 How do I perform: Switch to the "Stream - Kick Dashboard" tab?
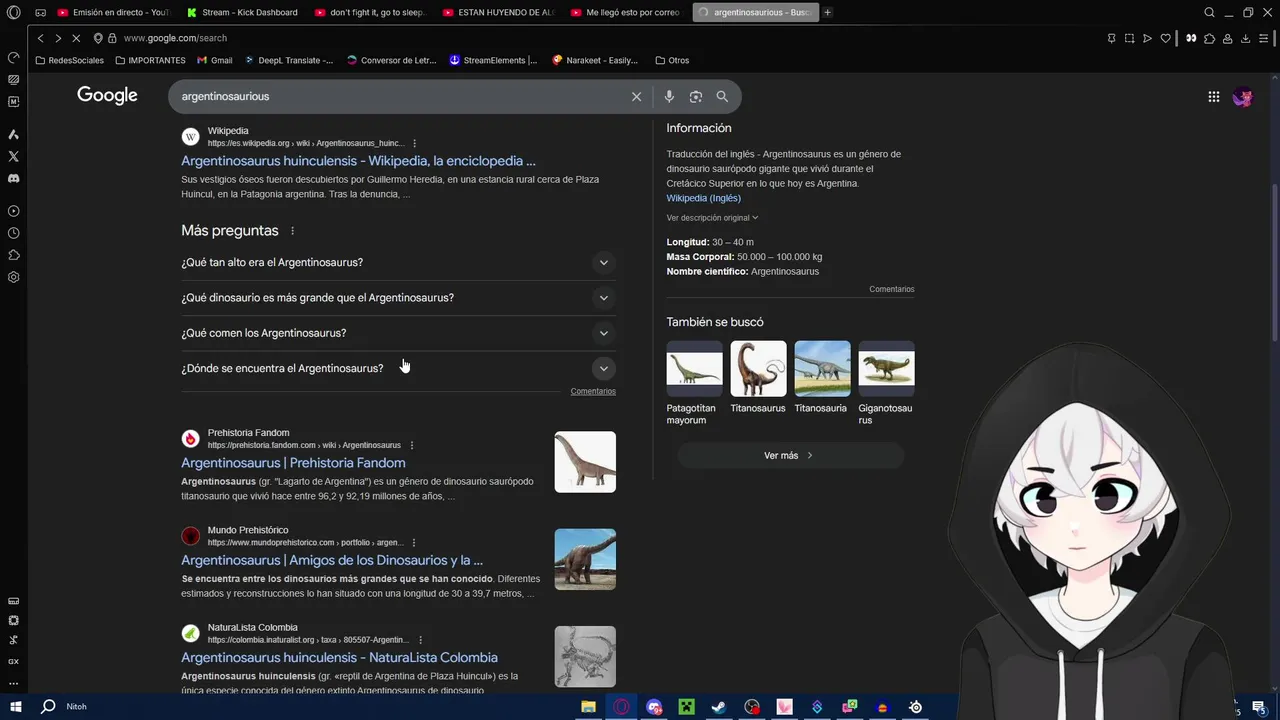point(242,12)
